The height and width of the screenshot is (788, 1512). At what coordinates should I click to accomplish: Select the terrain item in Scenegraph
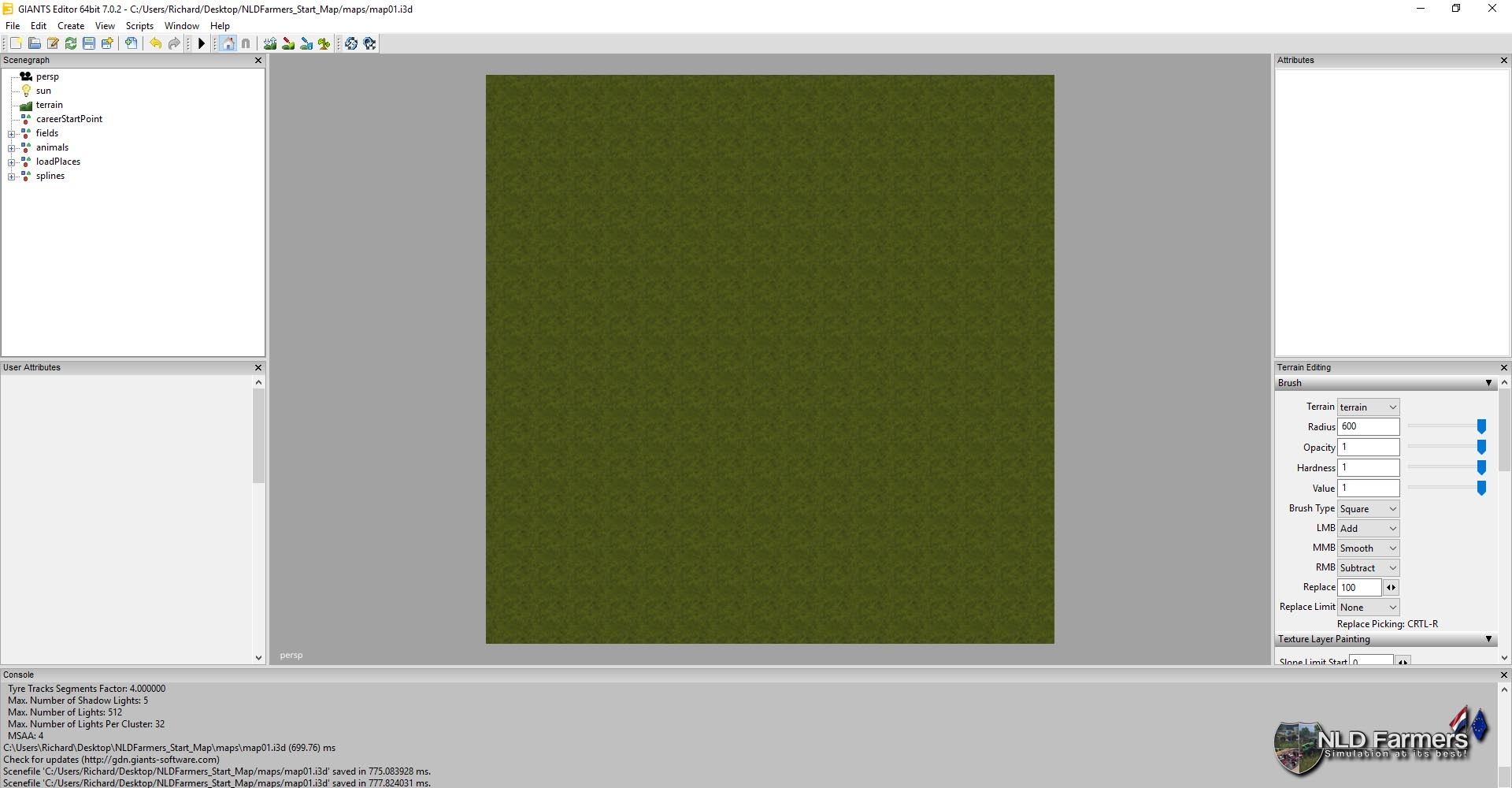point(49,105)
